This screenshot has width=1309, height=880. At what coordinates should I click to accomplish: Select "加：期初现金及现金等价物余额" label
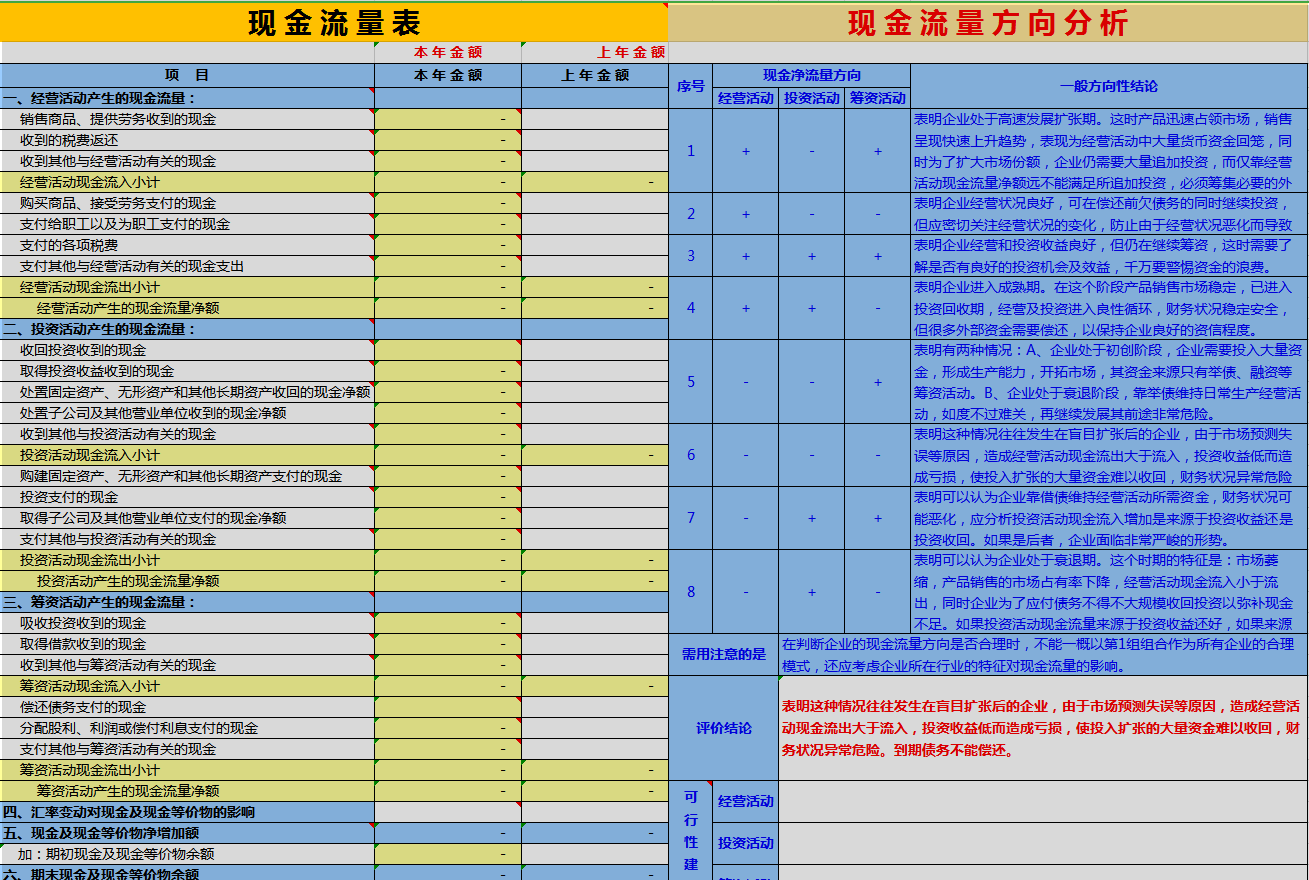click(117, 854)
